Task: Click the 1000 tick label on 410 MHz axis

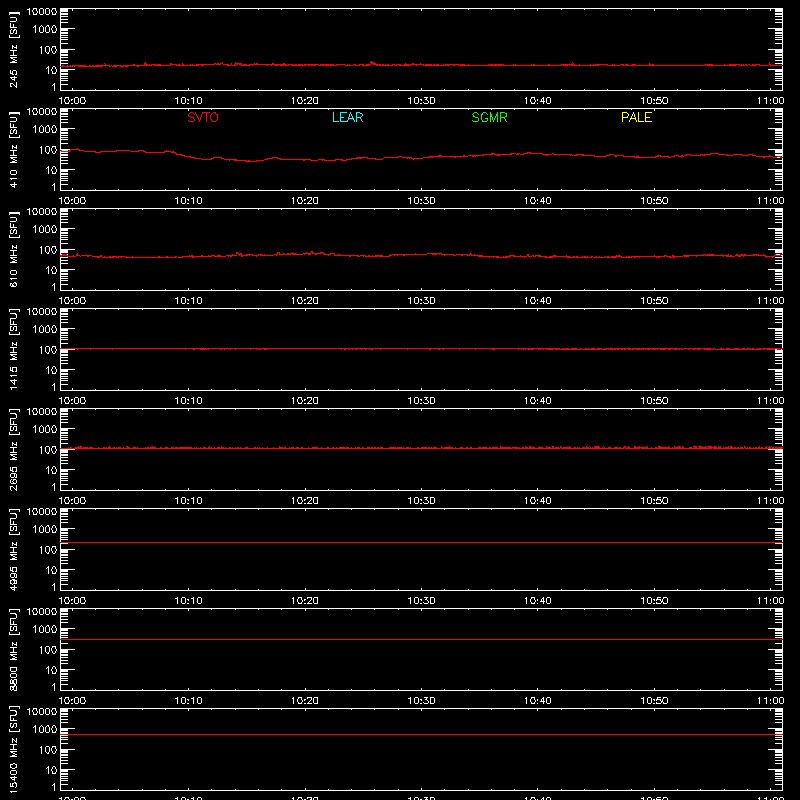Action: point(45,130)
